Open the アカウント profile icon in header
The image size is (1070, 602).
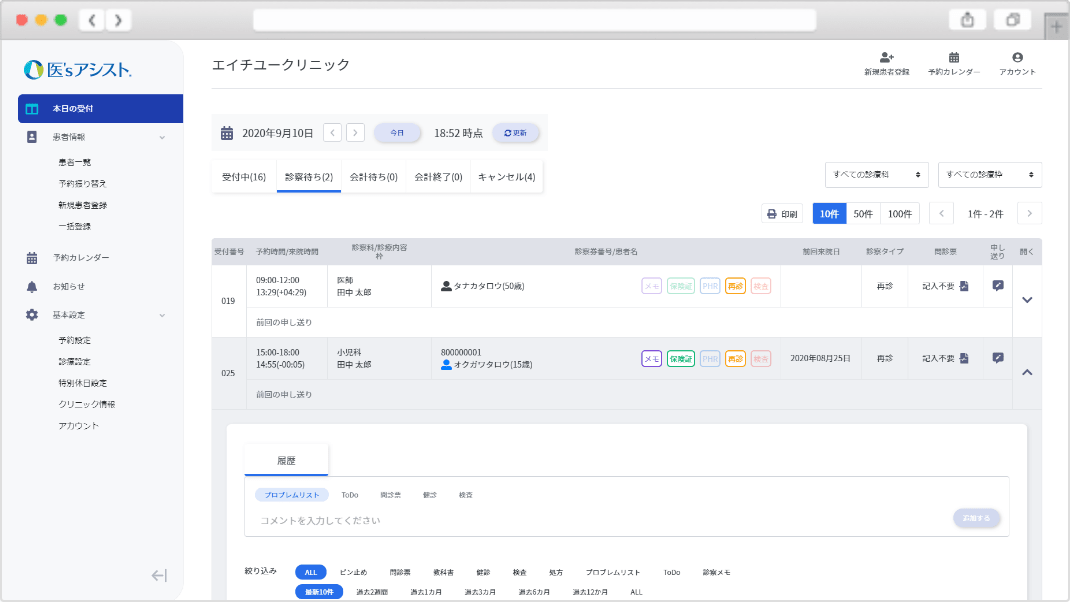point(1017,58)
